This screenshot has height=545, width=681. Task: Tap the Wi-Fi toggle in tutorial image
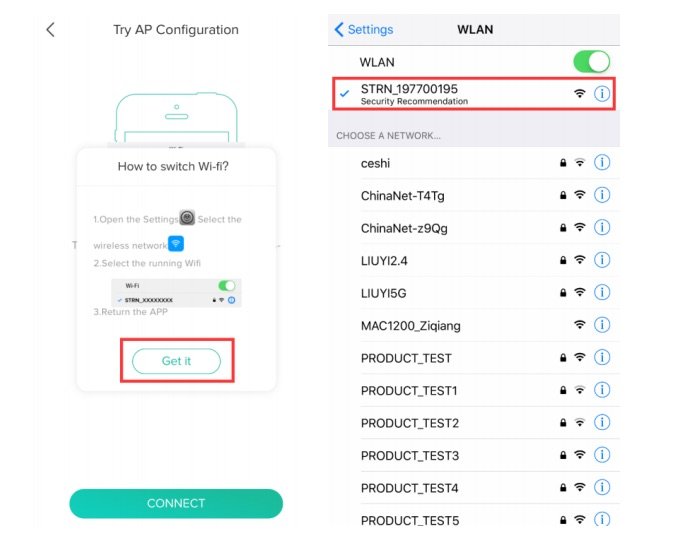[227, 285]
